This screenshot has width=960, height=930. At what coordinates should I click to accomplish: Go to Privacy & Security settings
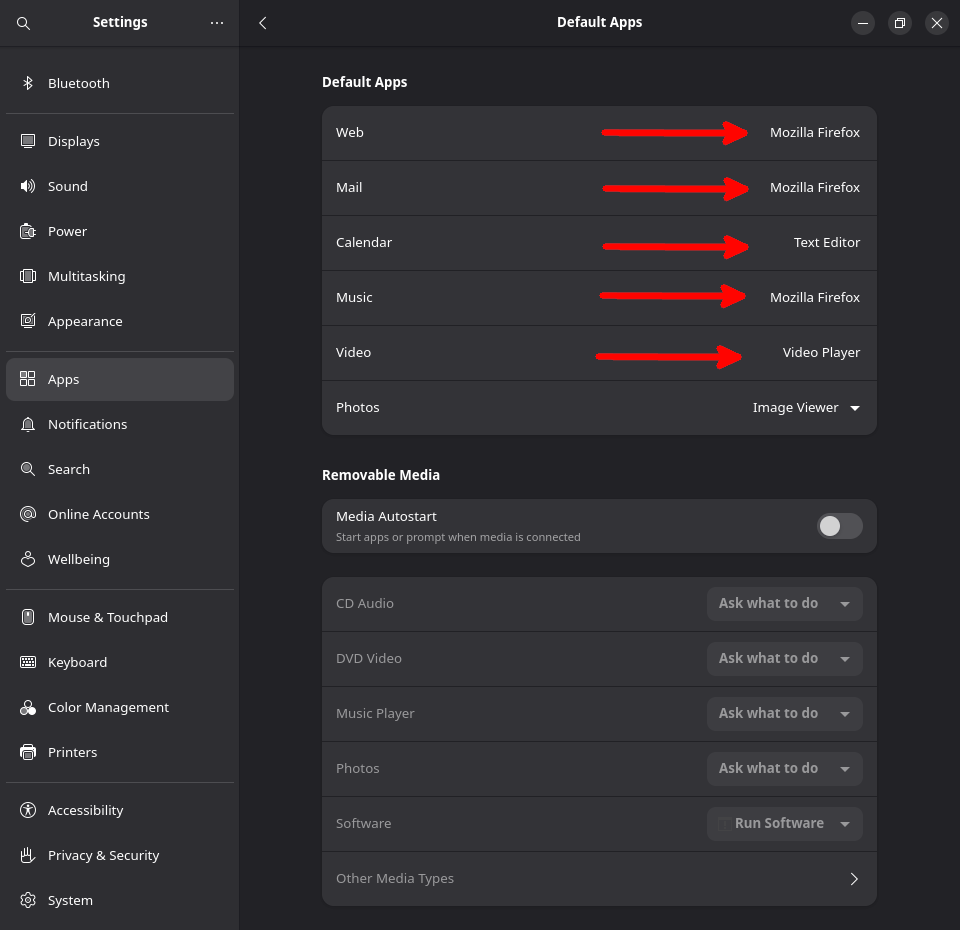pyautogui.click(x=103, y=855)
